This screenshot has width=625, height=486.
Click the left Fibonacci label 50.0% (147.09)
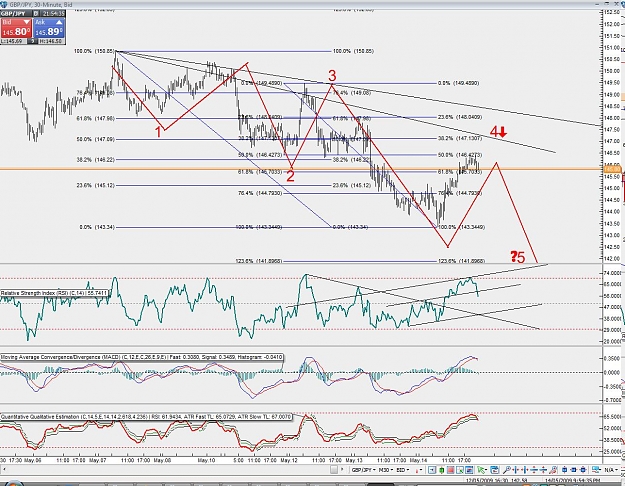click(96, 140)
